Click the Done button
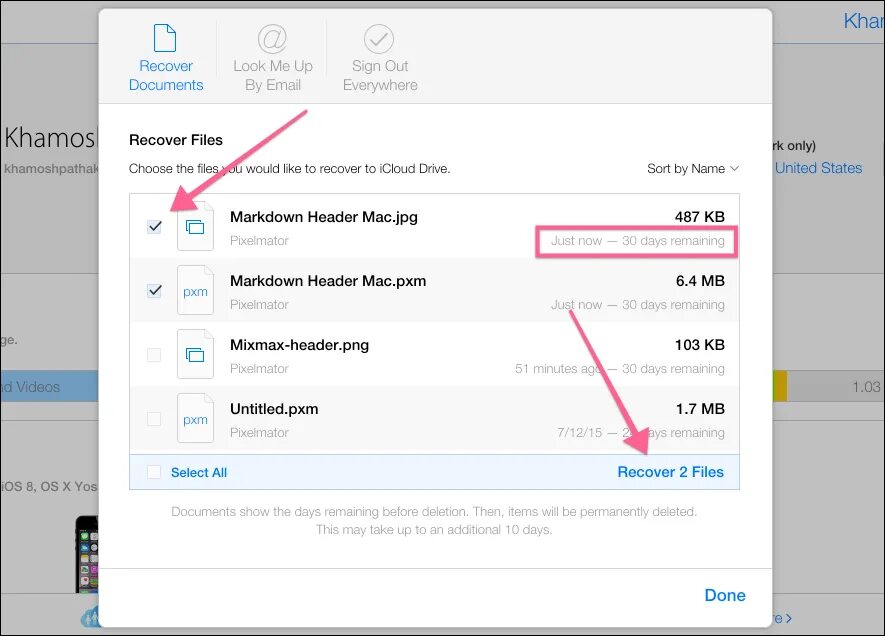885x636 pixels. (725, 595)
